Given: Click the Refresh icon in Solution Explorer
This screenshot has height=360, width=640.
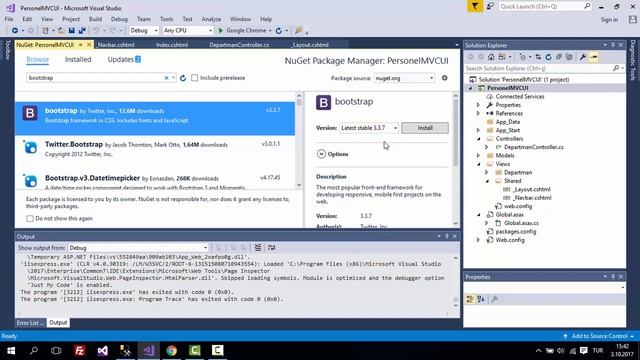Looking at the screenshot, I should pyautogui.click(x=548, y=57).
